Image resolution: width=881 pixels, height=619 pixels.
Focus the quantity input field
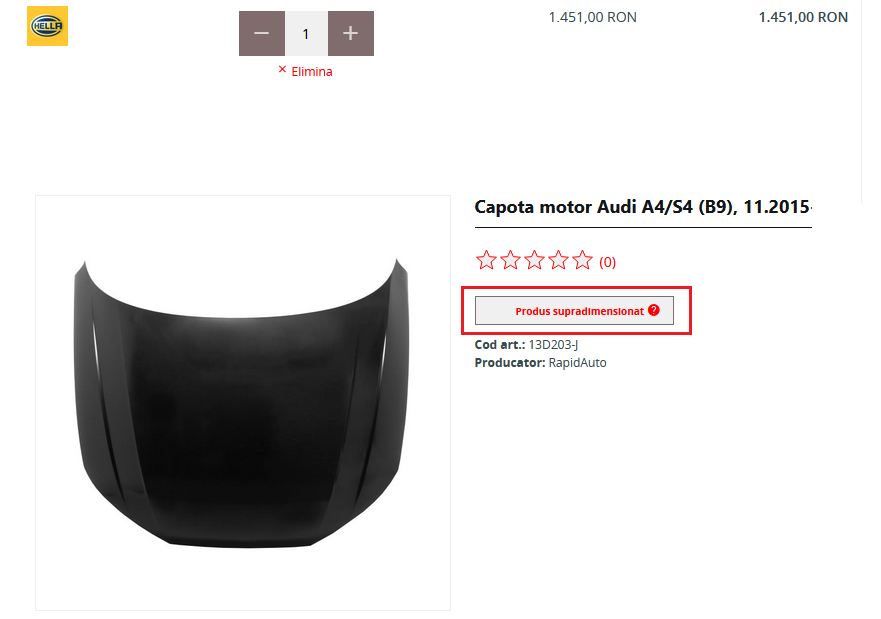point(306,34)
